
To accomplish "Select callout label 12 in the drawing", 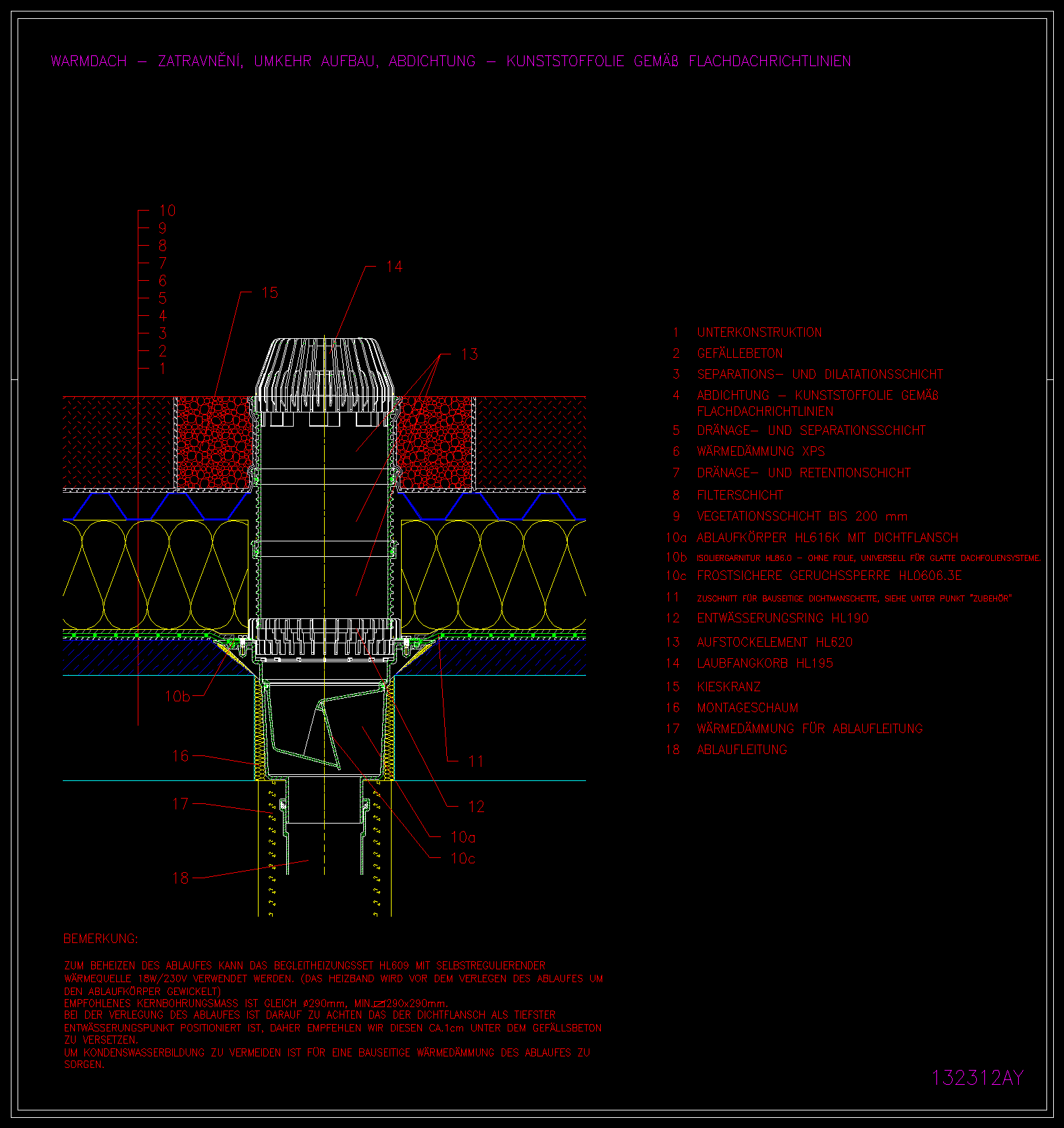I will coord(476,806).
